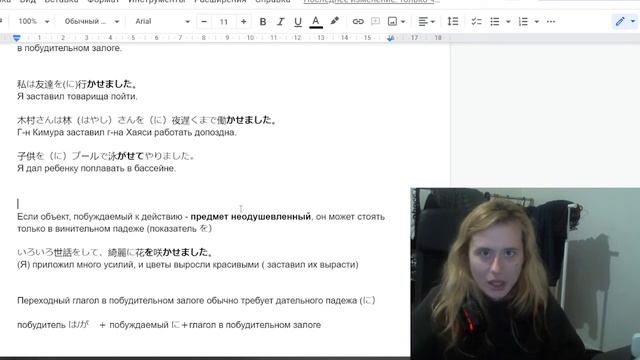Decrease font size with minus button
The image size is (640, 360).
coord(204,22)
